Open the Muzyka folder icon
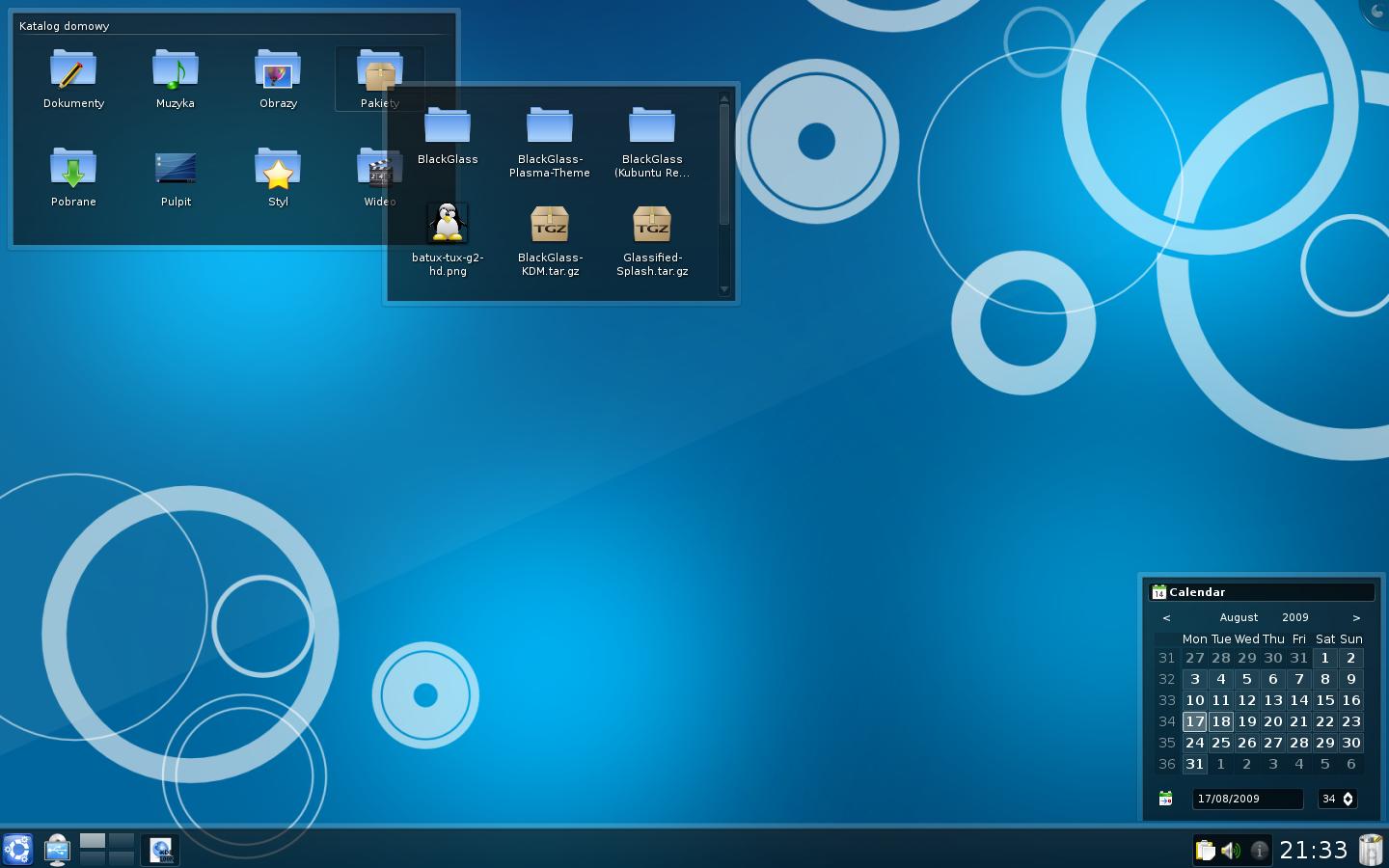Screen dimensions: 1389x868 (176, 79)
